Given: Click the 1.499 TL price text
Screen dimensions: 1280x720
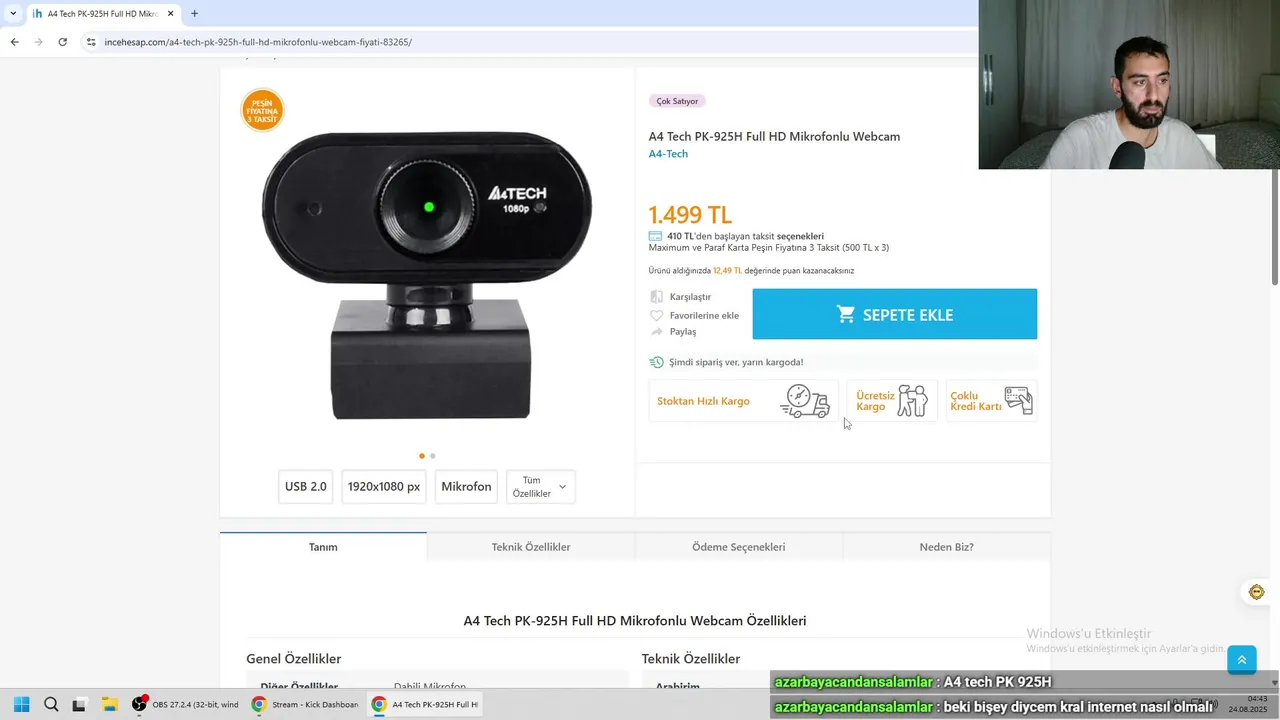Looking at the screenshot, I should tap(690, 215).
